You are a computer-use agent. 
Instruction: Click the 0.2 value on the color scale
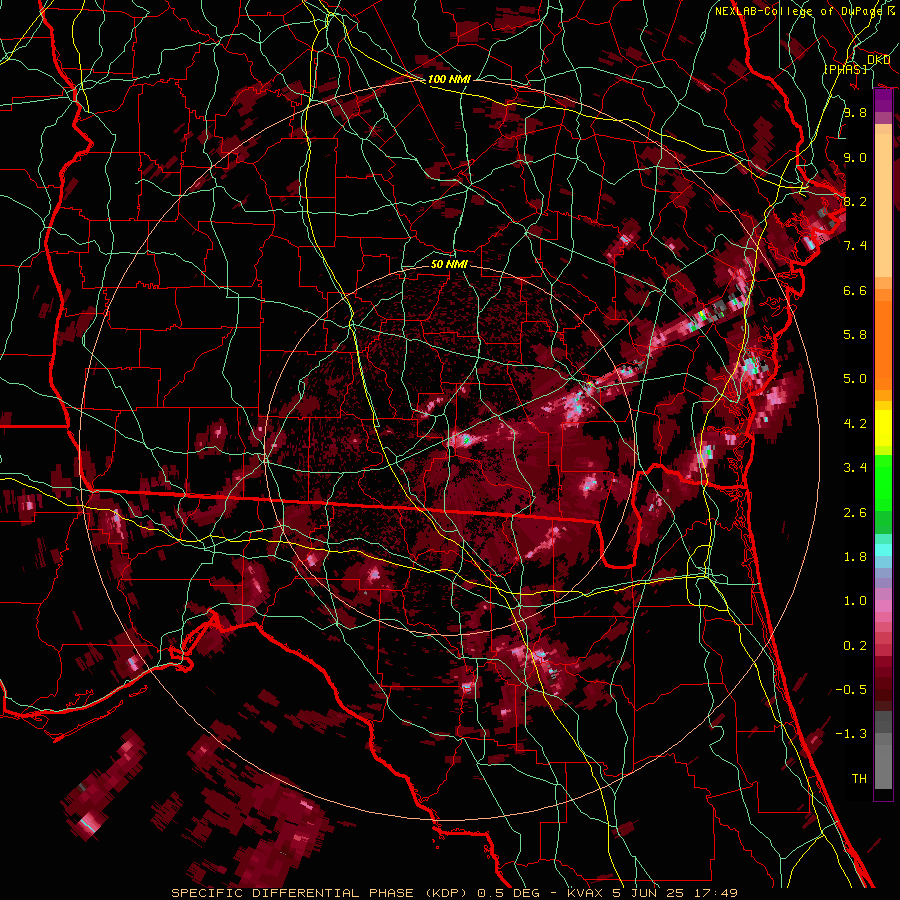pos(855,646)
